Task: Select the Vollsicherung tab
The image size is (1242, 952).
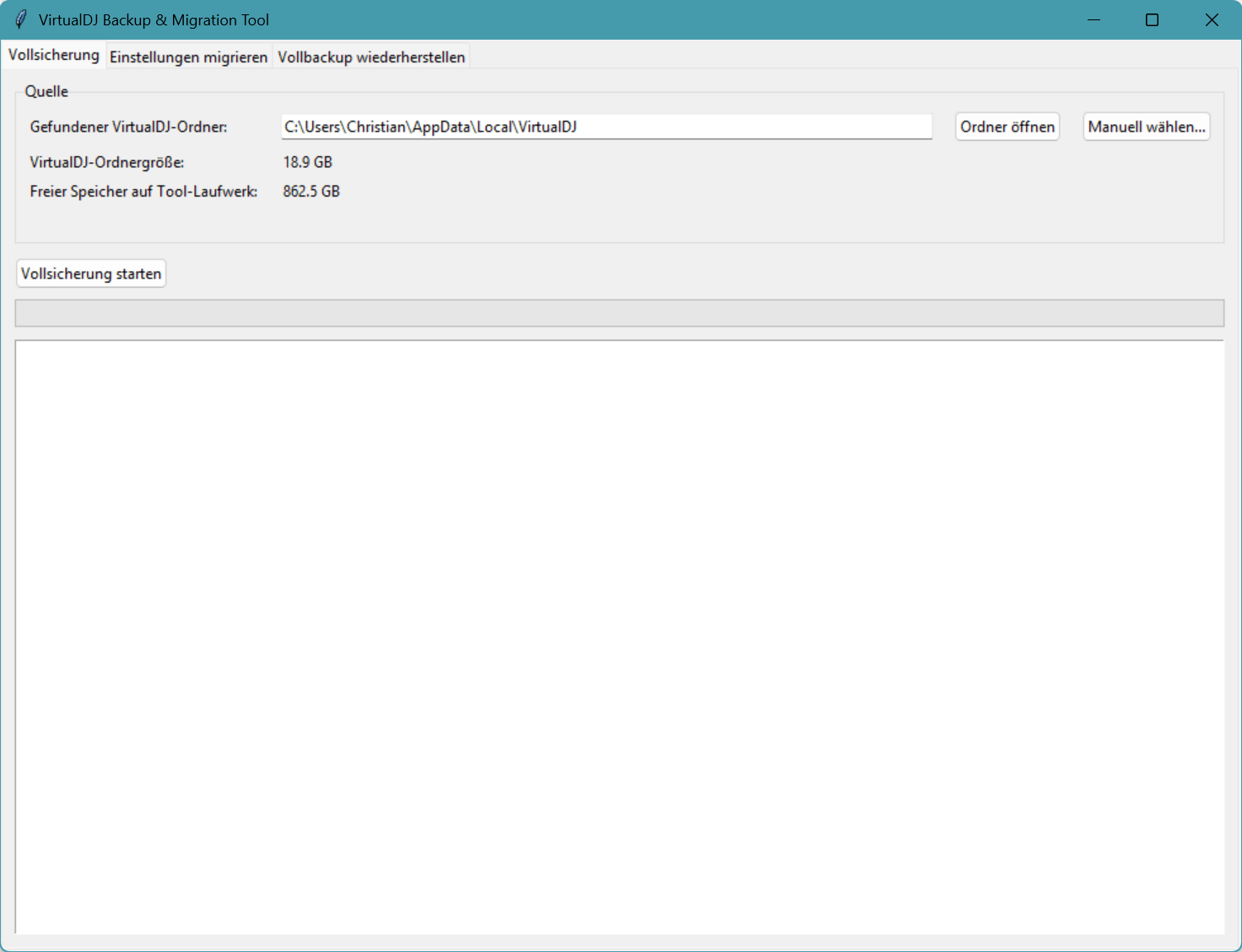Action: (54, 55)
